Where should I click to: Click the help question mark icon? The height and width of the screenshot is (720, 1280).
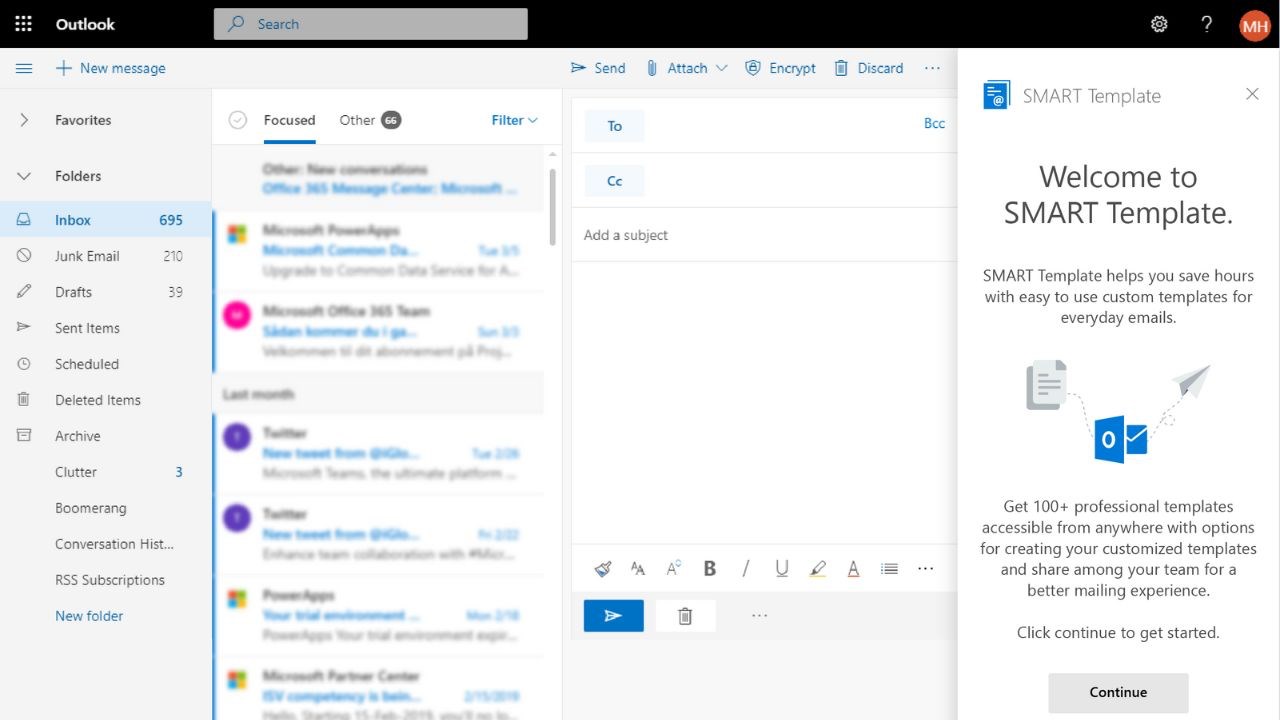1207,24
